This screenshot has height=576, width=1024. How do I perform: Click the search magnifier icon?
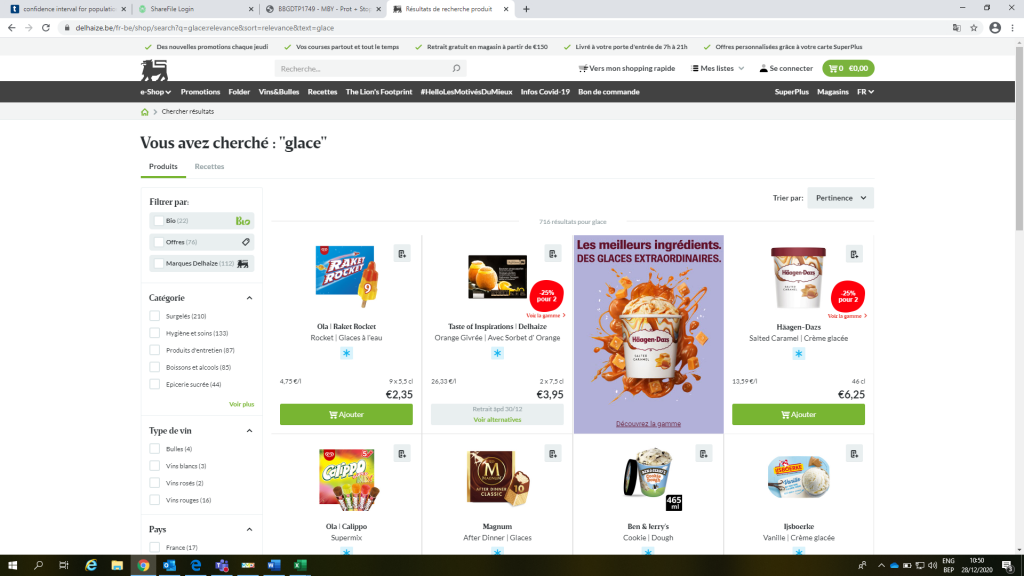(456, 68)
